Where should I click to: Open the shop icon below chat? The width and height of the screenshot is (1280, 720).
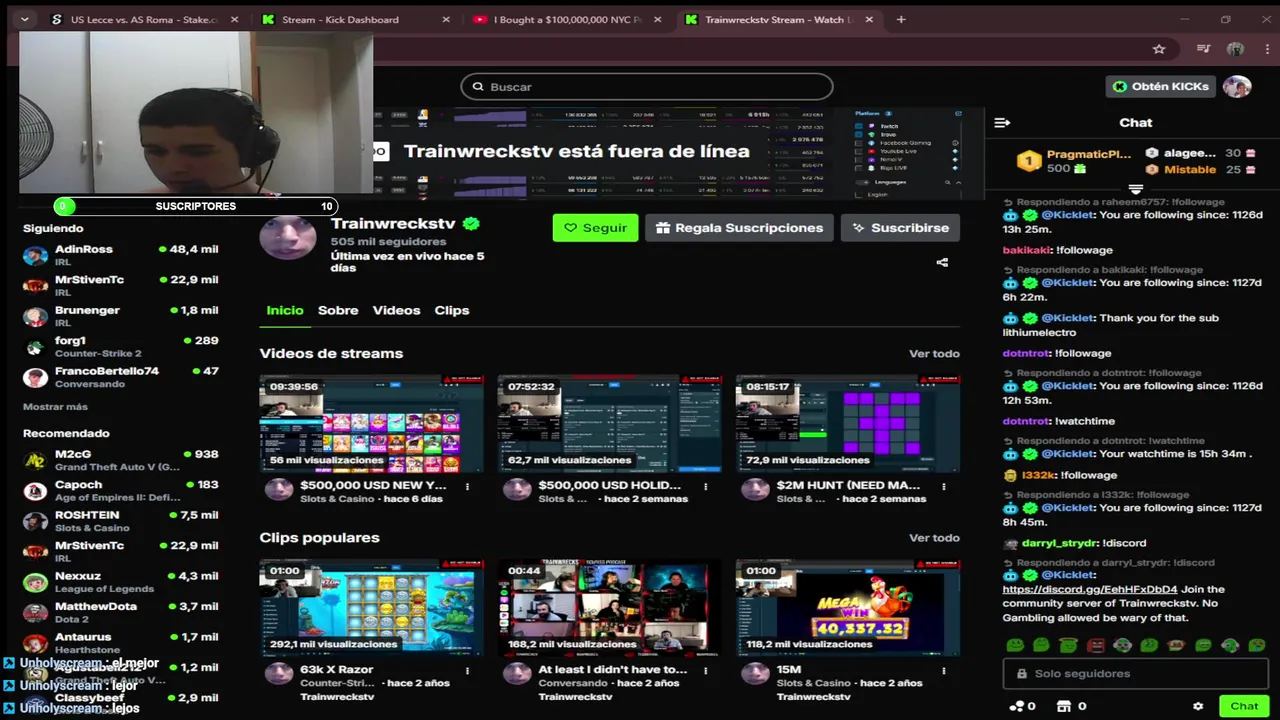(1065, 706)
